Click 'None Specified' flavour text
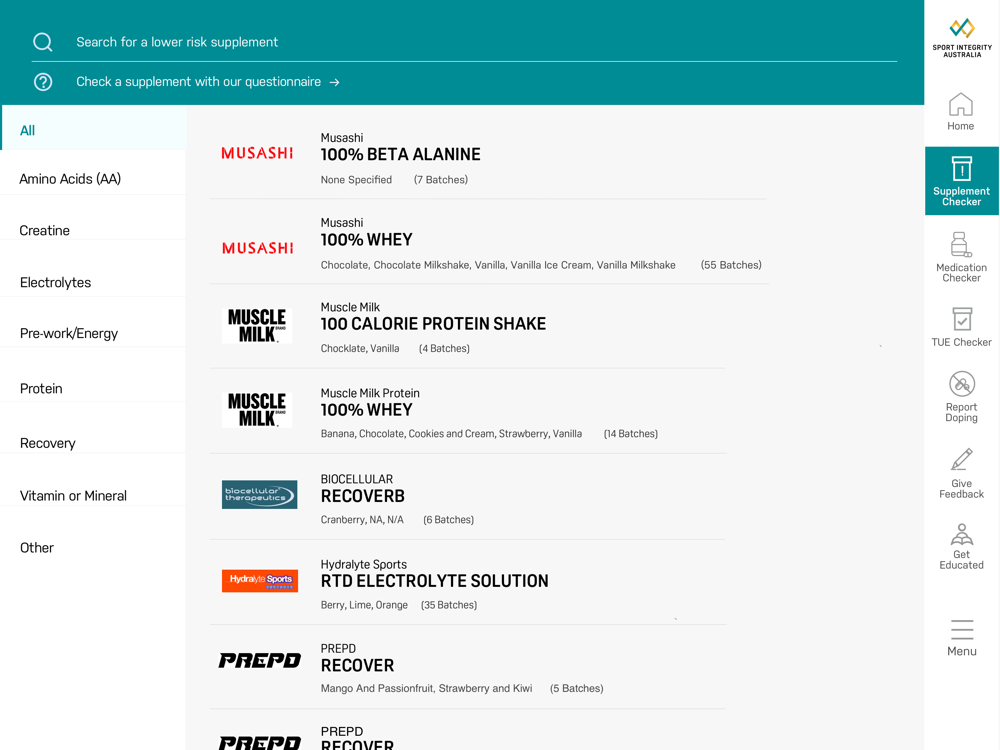Screen dimensions: 1000x750 pos(357,180)
